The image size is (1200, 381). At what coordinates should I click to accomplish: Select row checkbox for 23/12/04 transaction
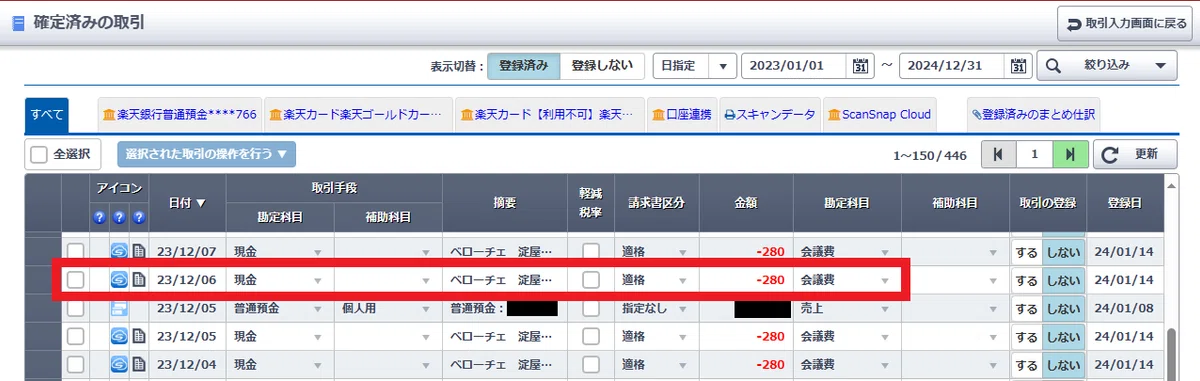point(76,364)
